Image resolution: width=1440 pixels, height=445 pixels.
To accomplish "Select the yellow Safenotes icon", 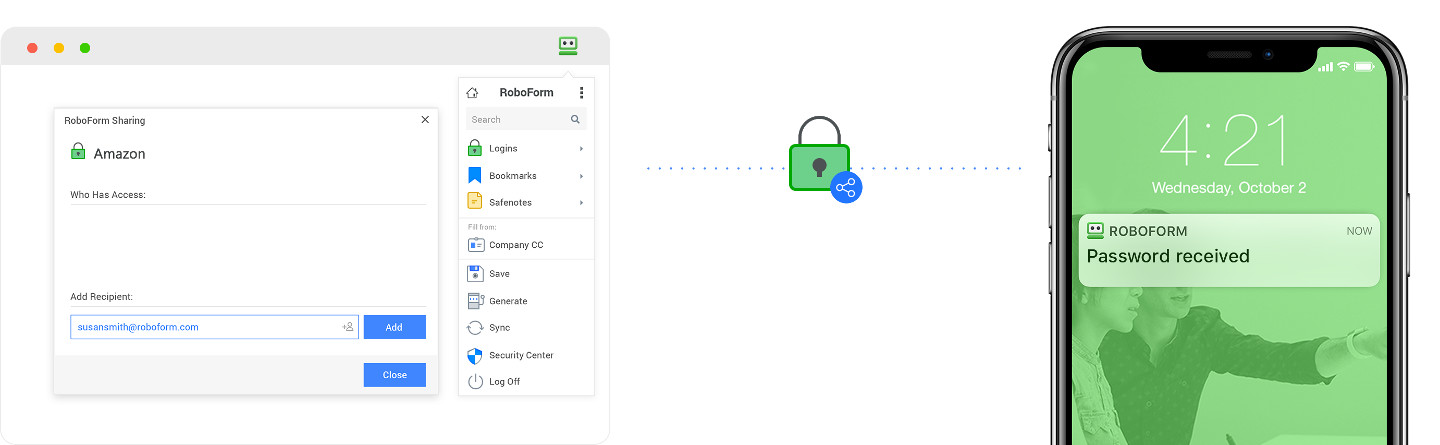I will pyautogui.click(x=475, y=202).
